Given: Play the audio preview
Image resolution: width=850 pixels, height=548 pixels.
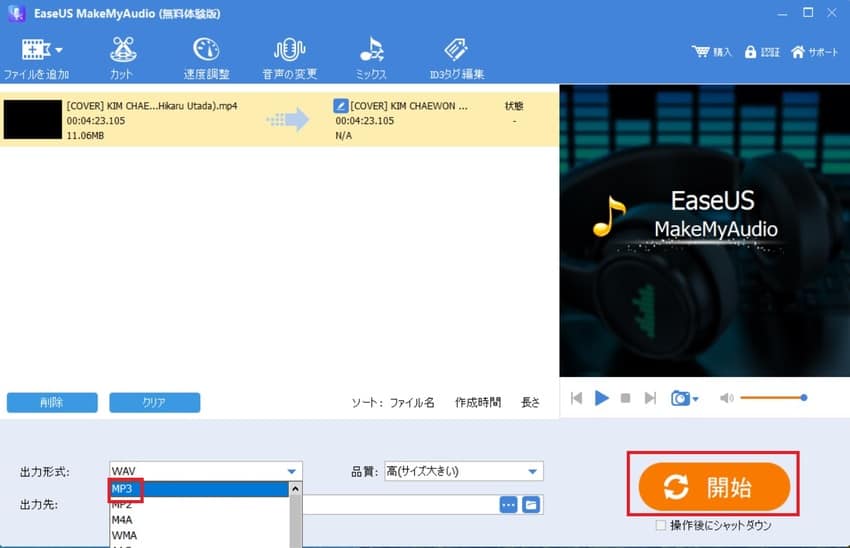Looking at the screenshot, I should click(601, 398).
